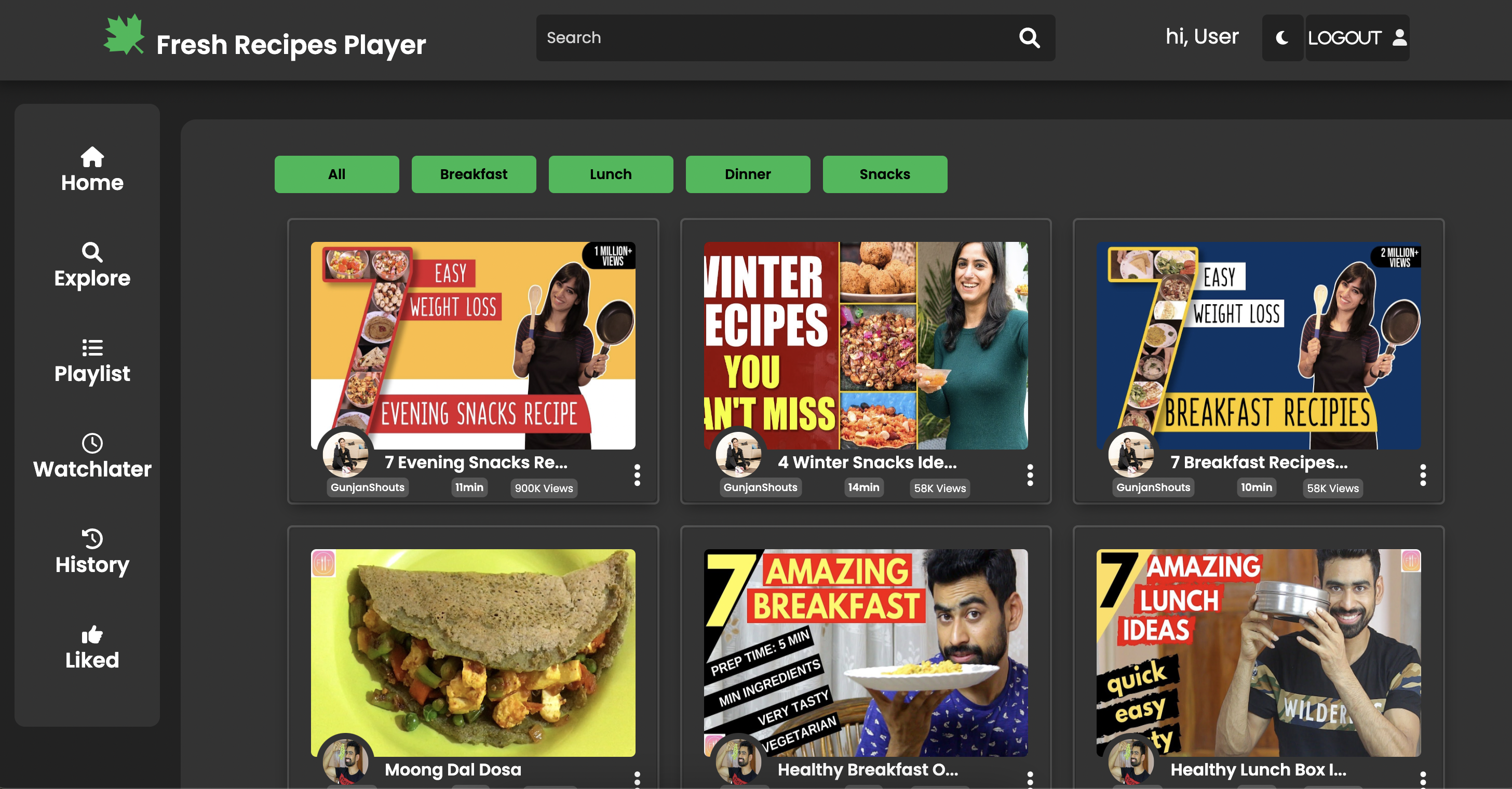Click GunjanShouts tag under 4 Winter Snacks
The height and width of the screenshot is (789, 1512).
point(760,487)
